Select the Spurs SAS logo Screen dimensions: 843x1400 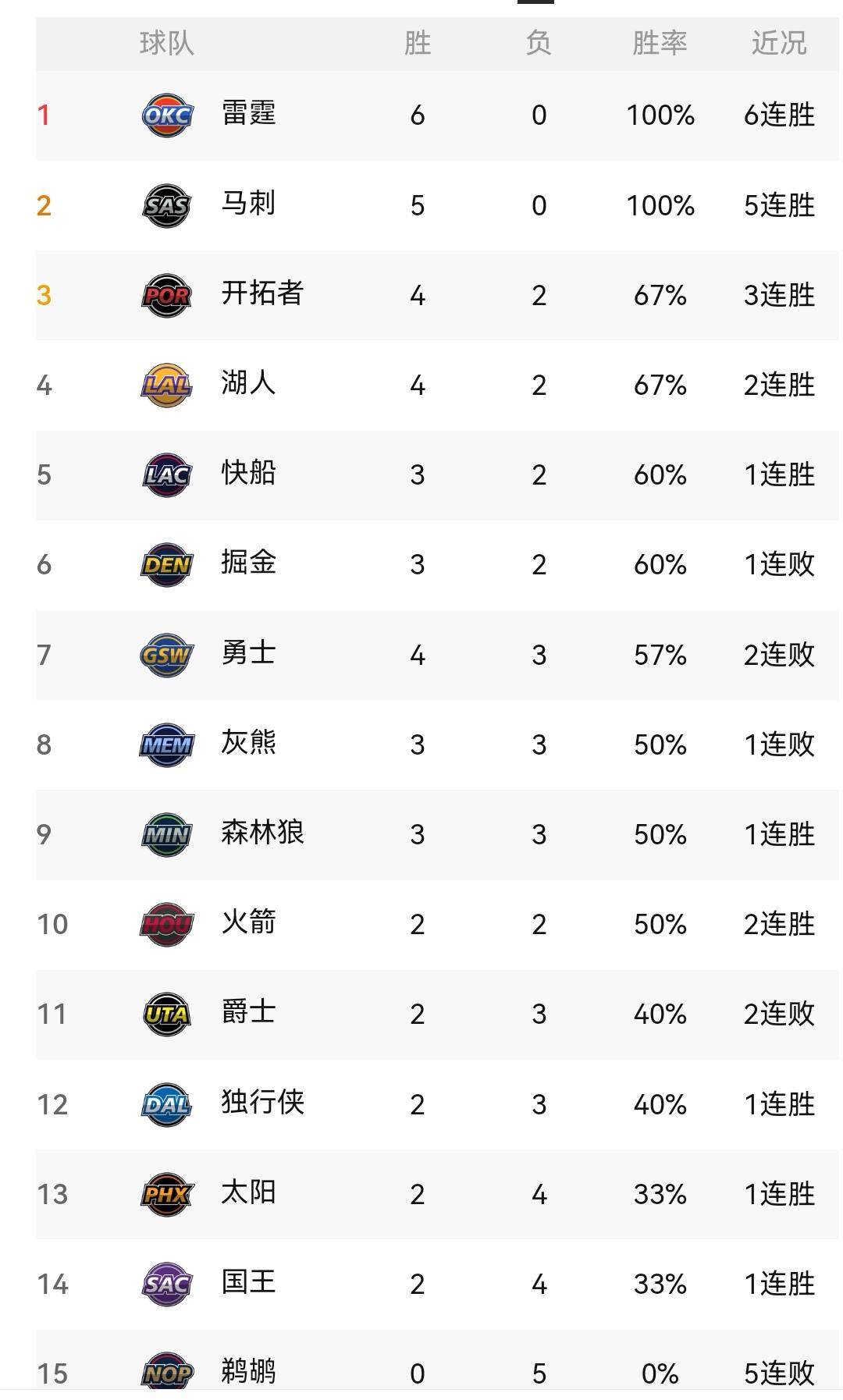pos(166,205)
